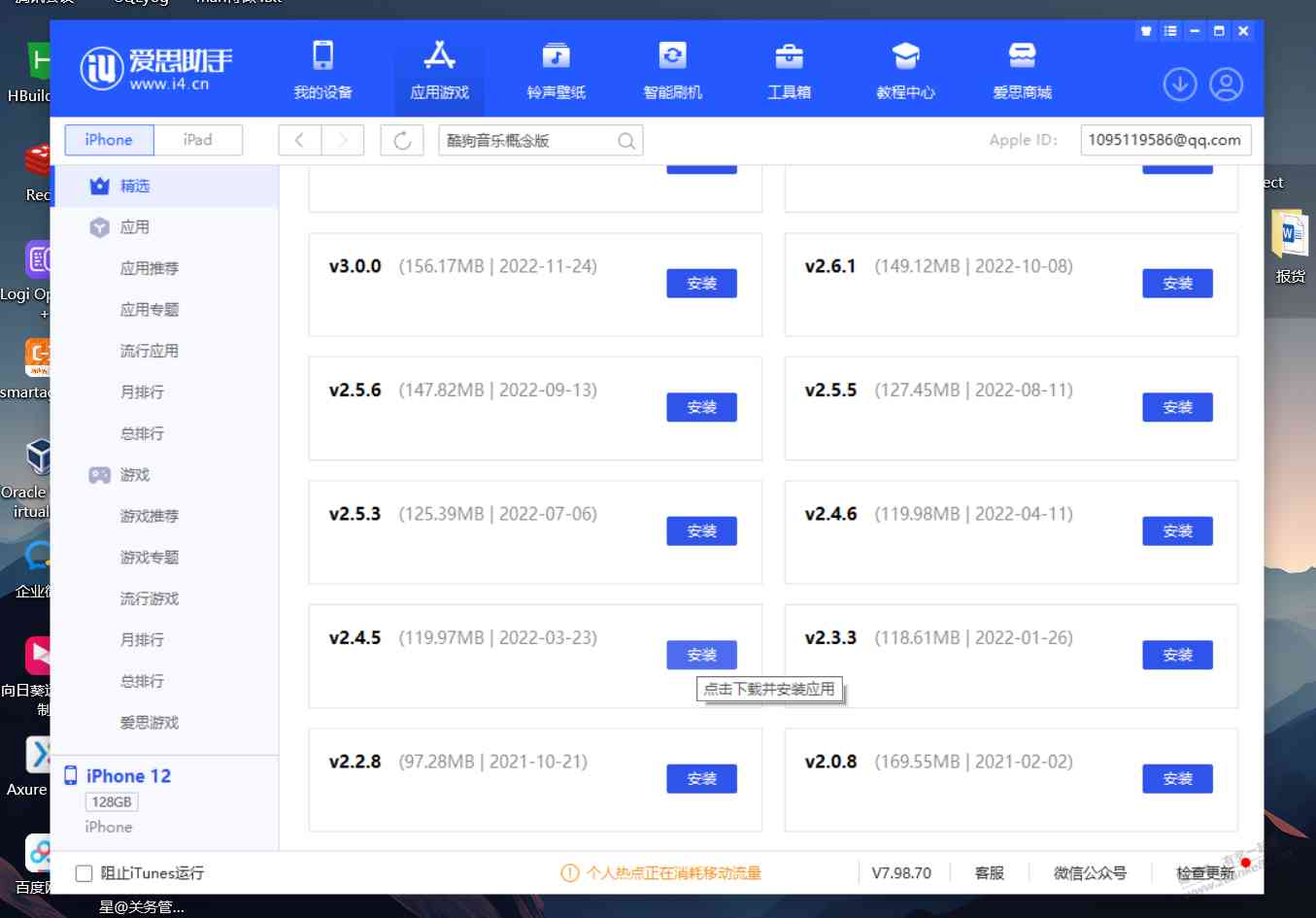This screenshot has width=1316, height=918.
Task: Install version v2.3.3
Action: click(x=1177, y=655)
